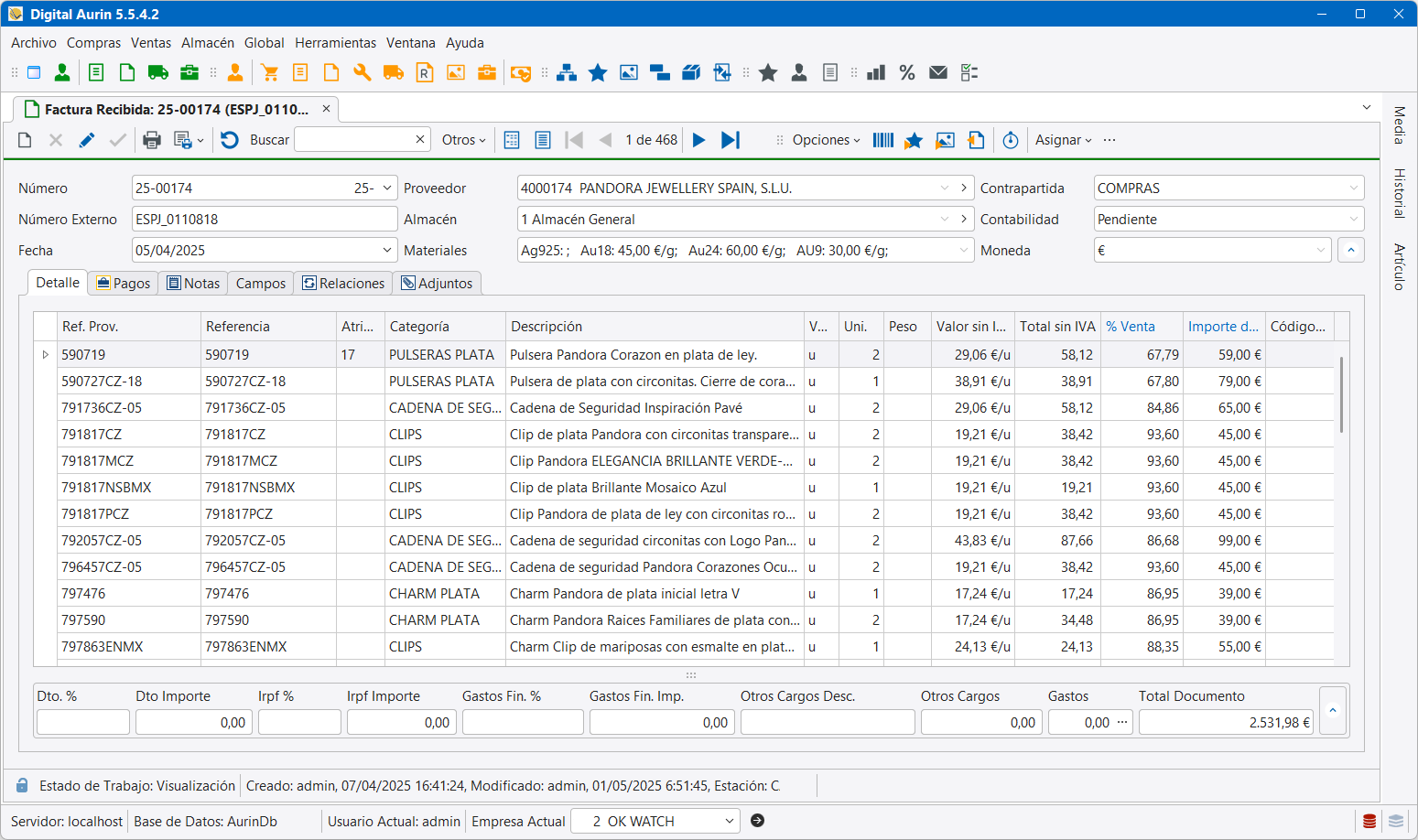Click the orange wrench icon
This screenshot has height=840, width=1418.
tap(363, 72)
